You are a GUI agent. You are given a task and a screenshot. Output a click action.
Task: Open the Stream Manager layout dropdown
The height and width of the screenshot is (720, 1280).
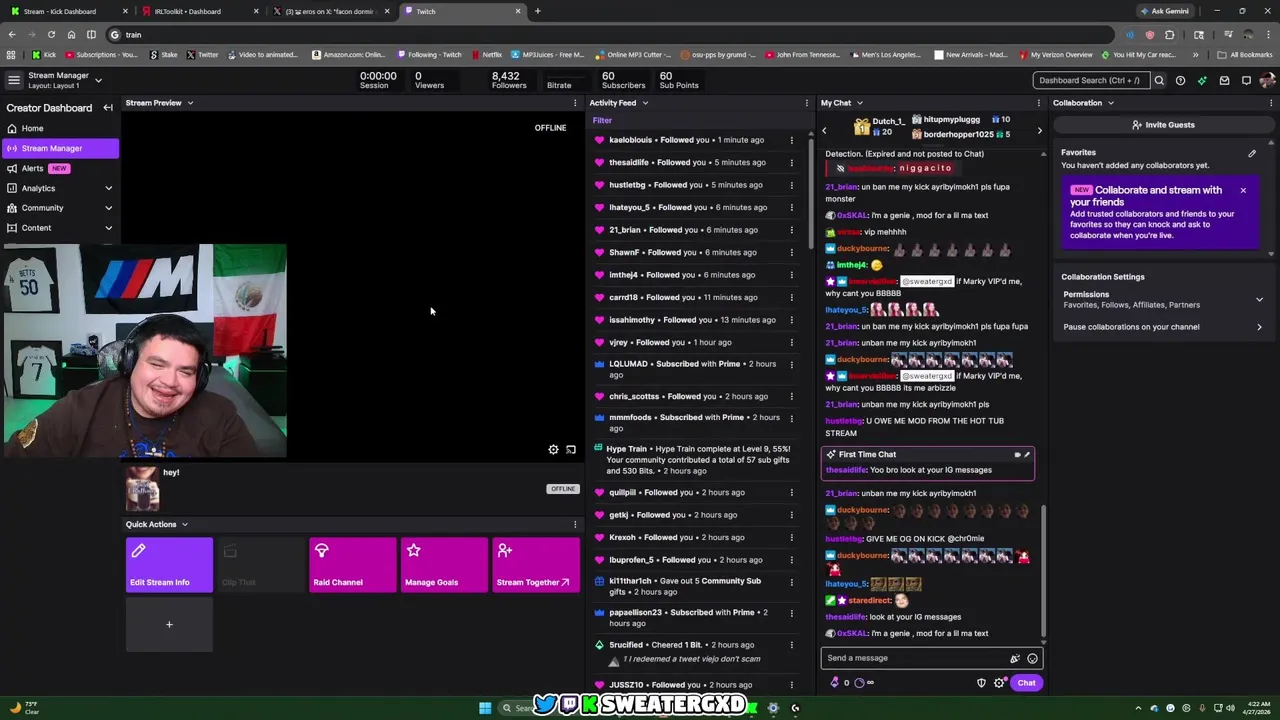coord(98,79)
